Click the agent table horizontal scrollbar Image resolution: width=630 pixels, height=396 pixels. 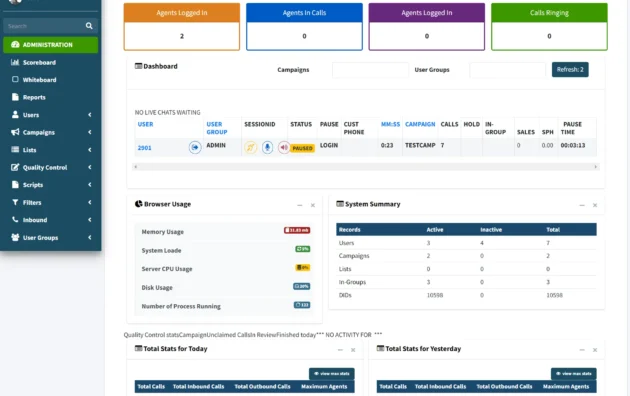(x=366, y=167)
